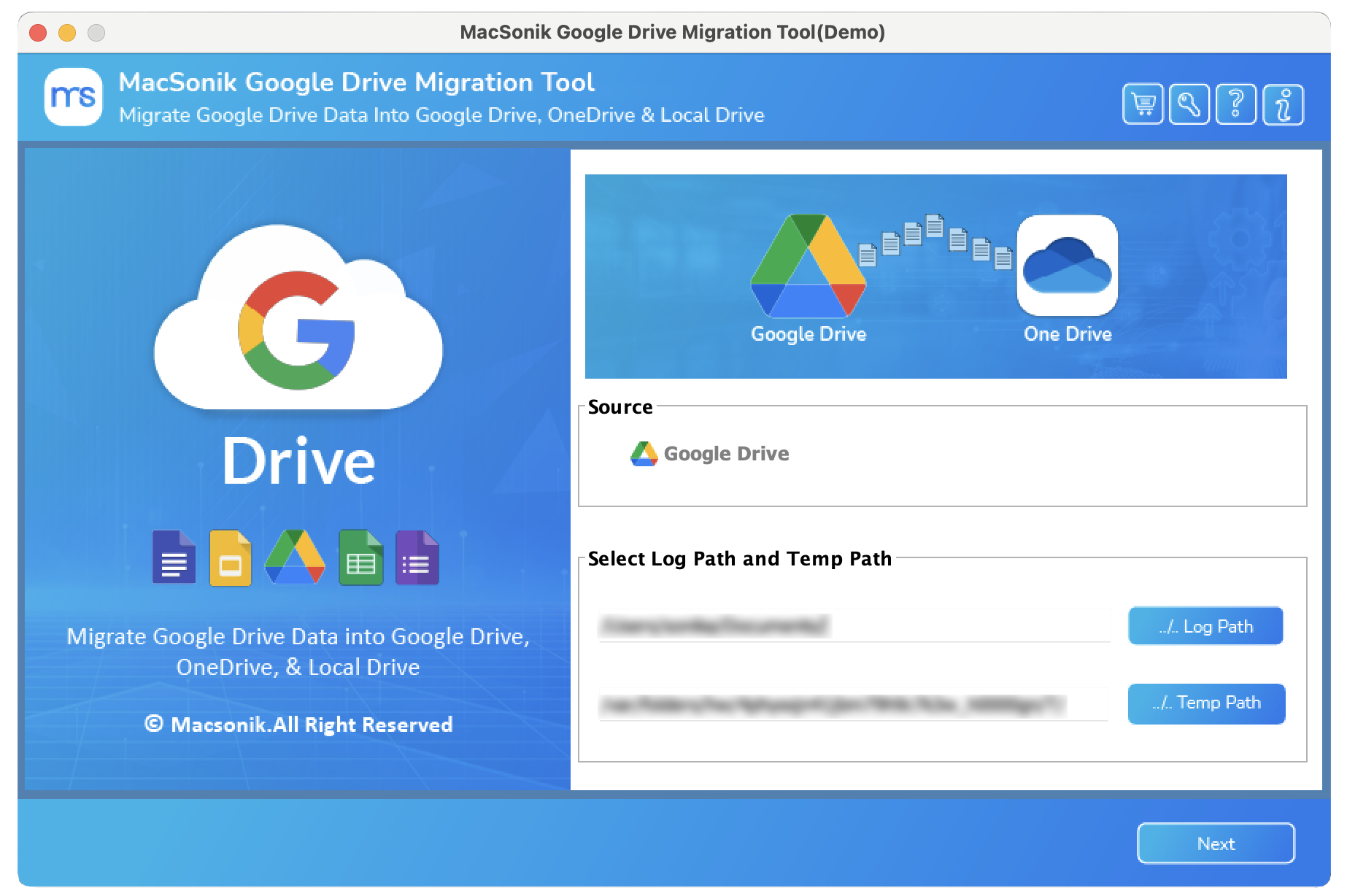
Task: Click the blue Google Docs icon
Action: pos(174,557)
